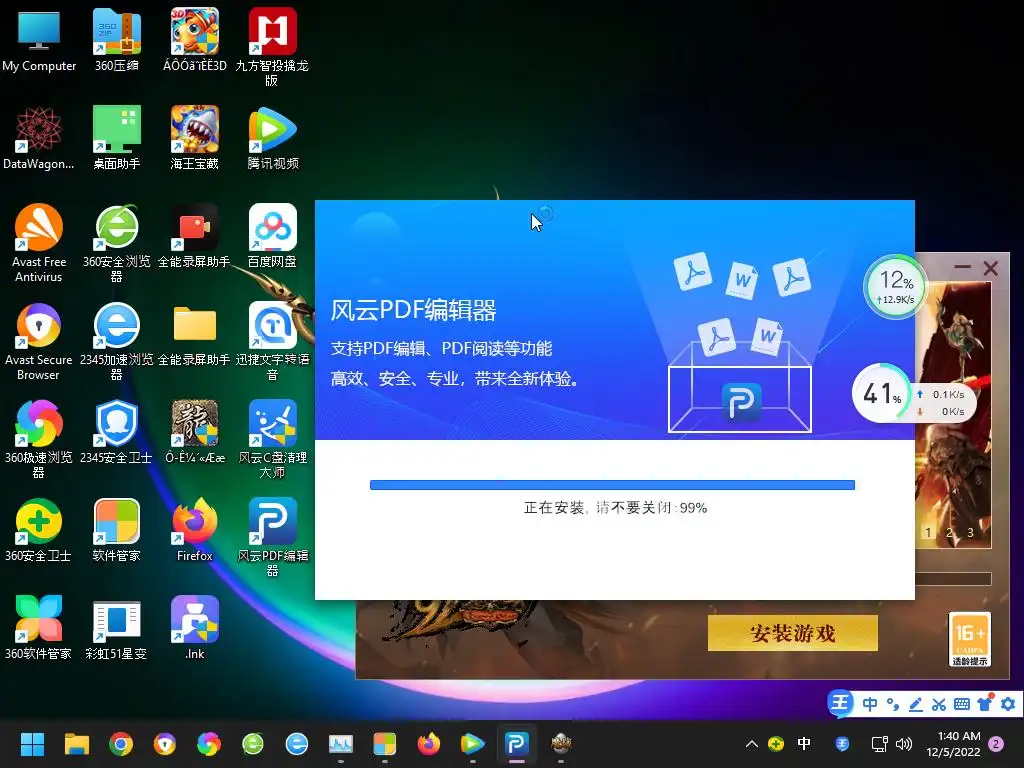
Task: Open the DataWagon desktop shortcut
Action: [39, 138]
